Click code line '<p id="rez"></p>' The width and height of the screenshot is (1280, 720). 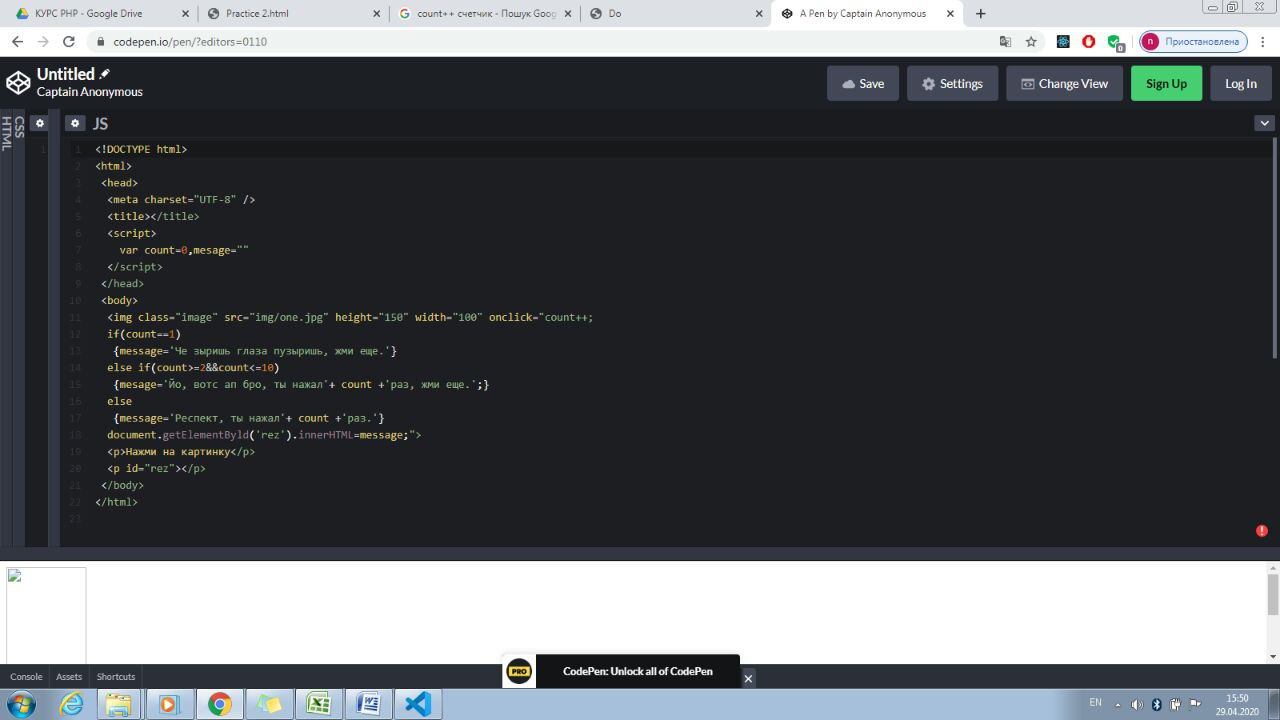[x=156, y=468]
